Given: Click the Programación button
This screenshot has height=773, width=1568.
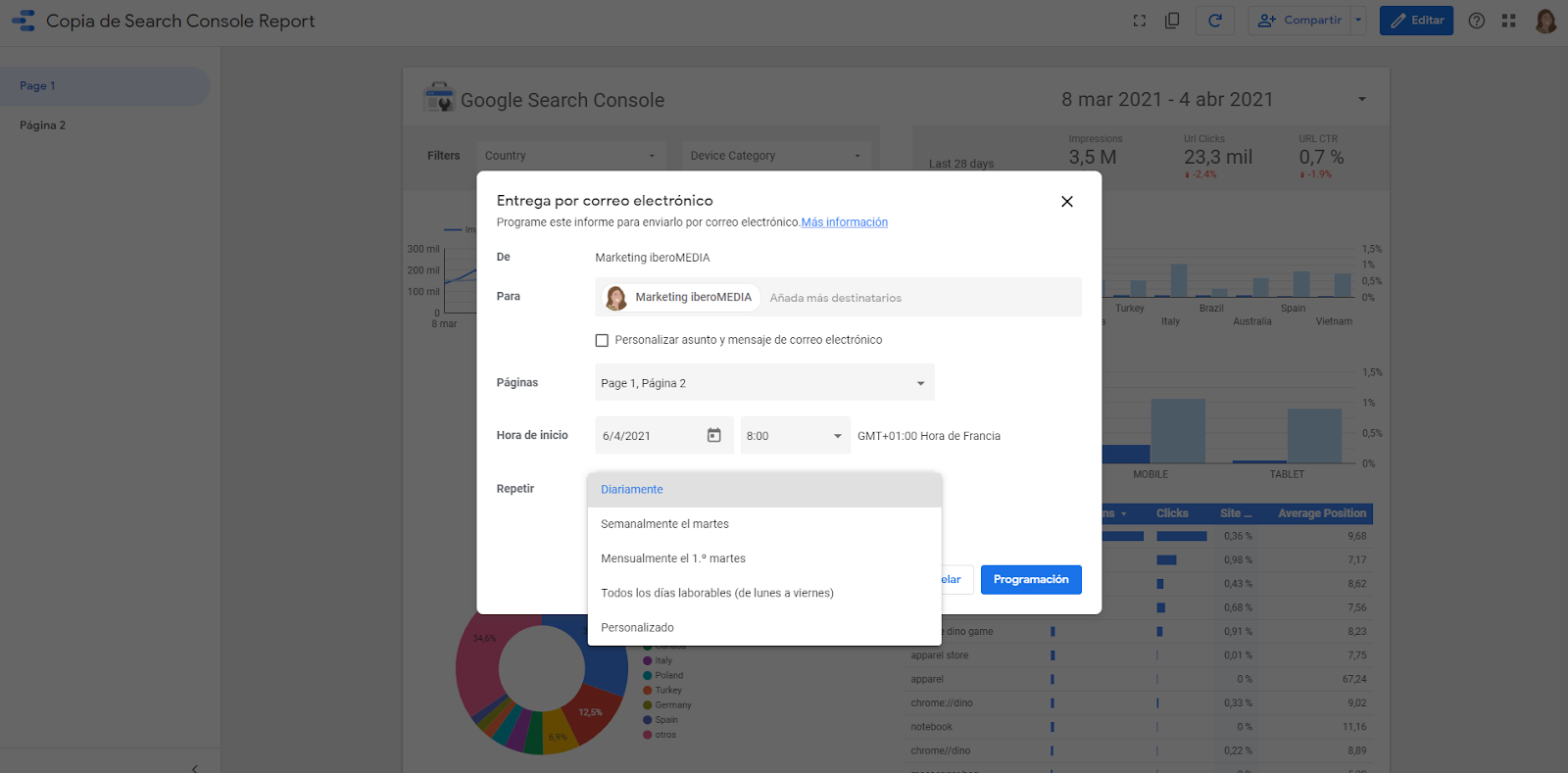Looking at the screenshot, I should (x=1031, y=580).
